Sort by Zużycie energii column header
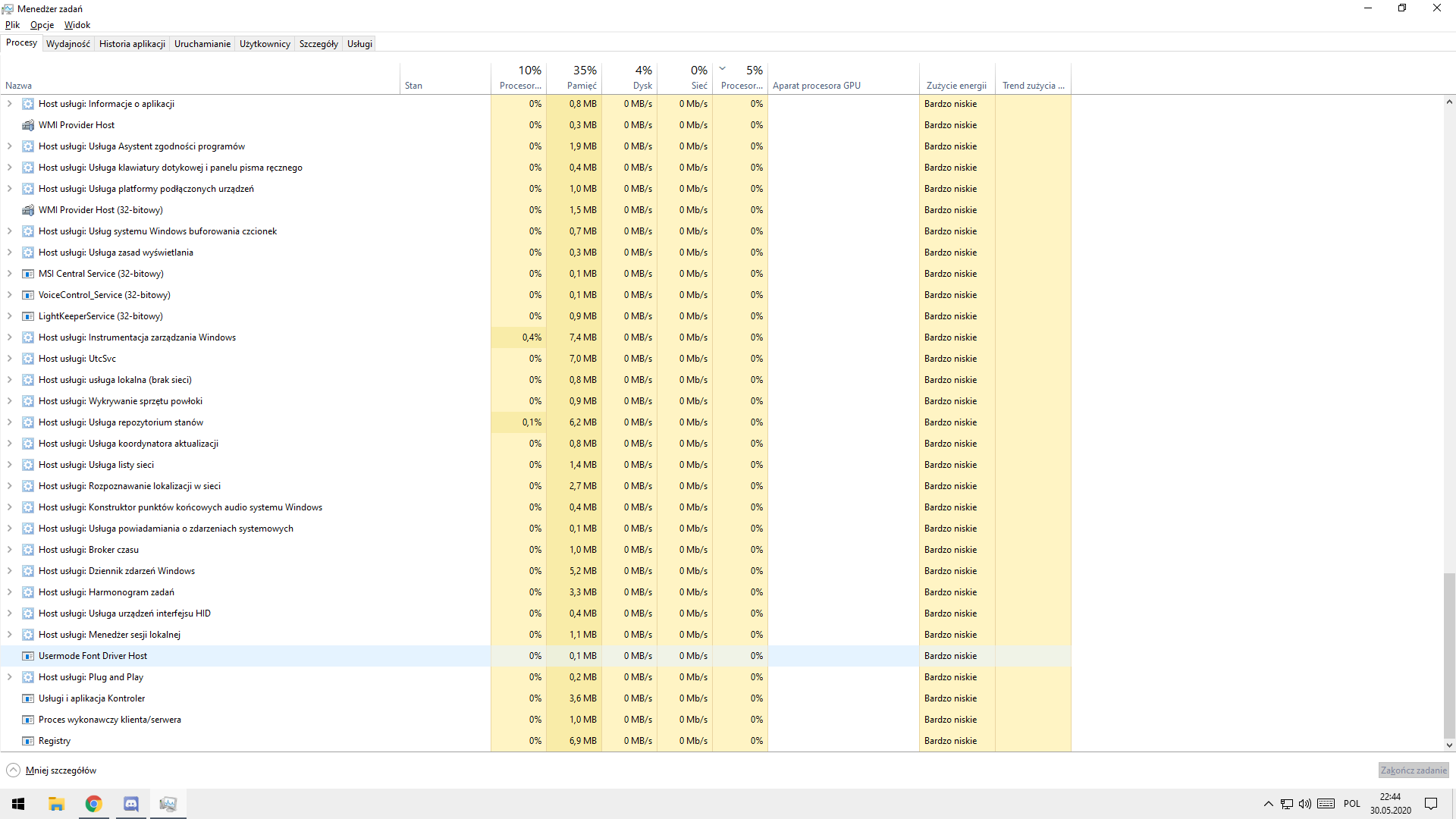Image resolution: width=1456 pixels, height=819 pixels. pos(957,79)
